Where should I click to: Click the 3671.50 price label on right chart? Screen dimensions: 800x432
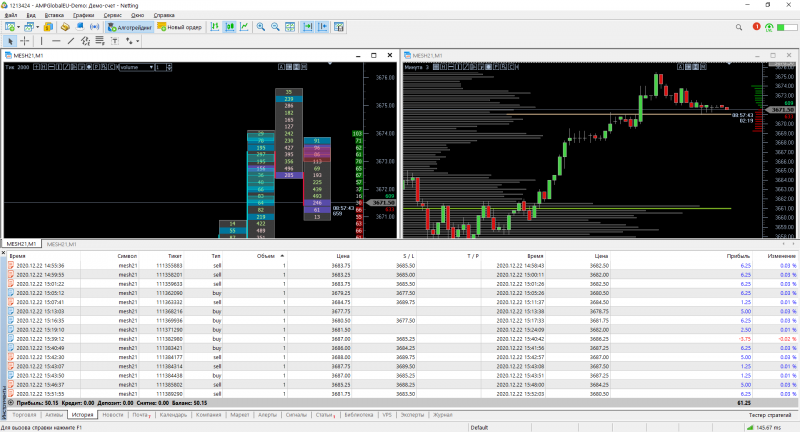[782, 110]
